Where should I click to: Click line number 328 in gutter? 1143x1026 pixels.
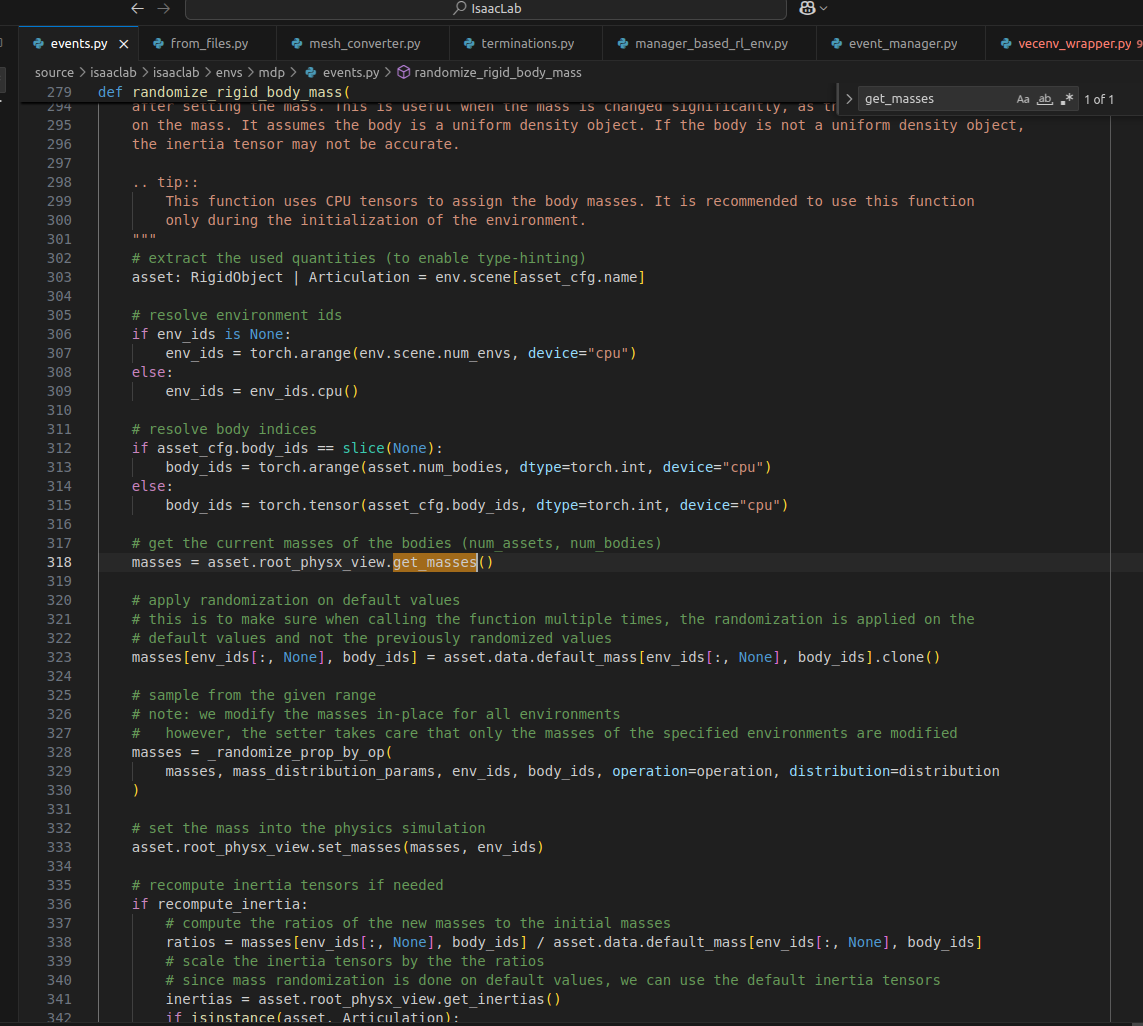point(59,752)
